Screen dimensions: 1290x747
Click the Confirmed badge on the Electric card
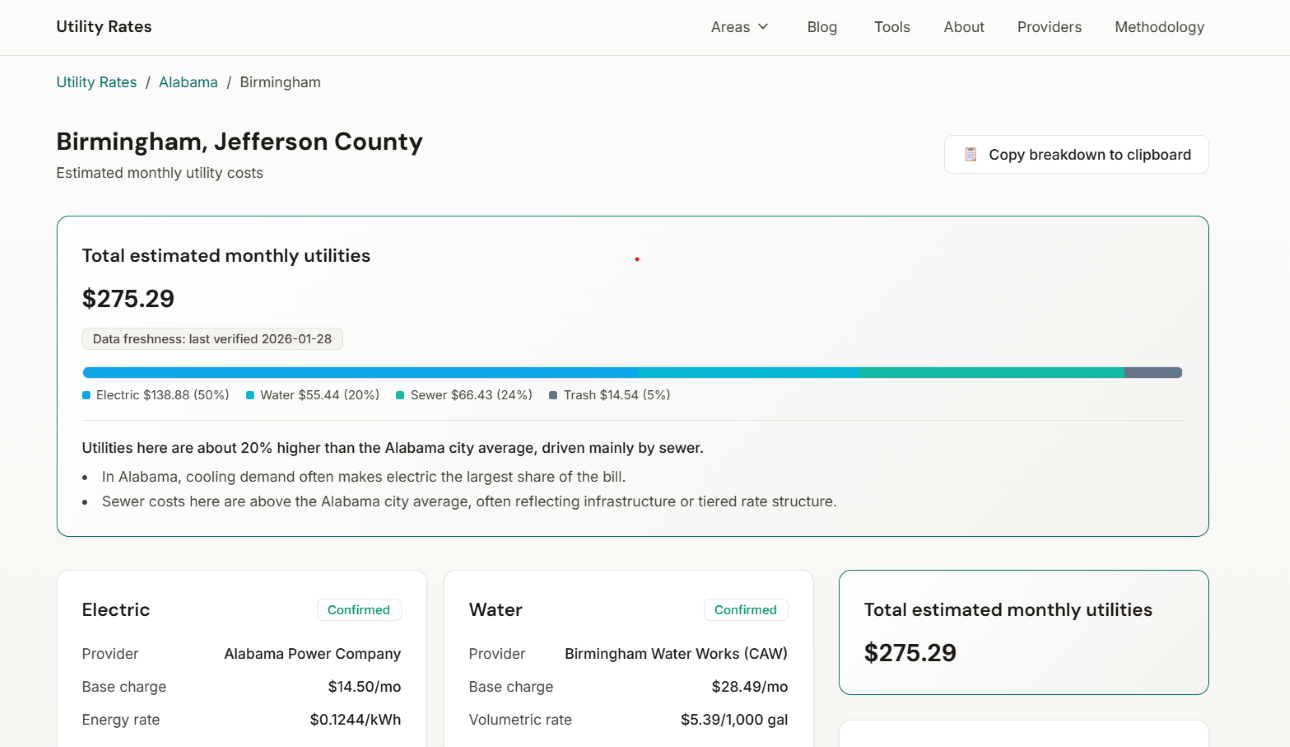[359, 609]
